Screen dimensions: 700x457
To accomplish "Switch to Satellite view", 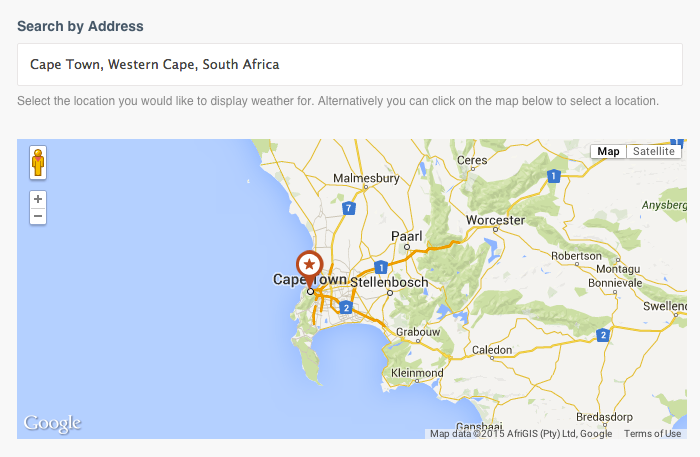I will pyautogui.click(x=653, y=151).
